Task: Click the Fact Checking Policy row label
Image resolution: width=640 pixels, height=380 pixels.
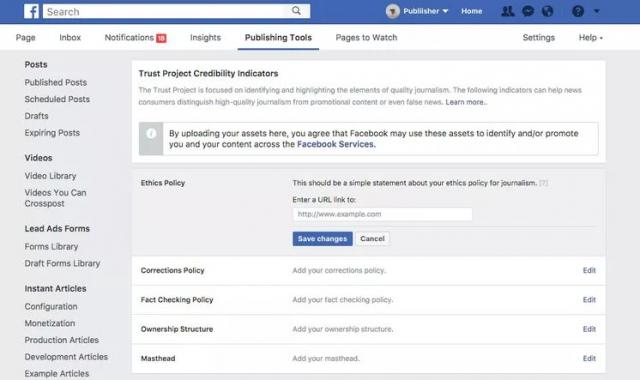Action: pyautogui.click(x=177, y=300)
